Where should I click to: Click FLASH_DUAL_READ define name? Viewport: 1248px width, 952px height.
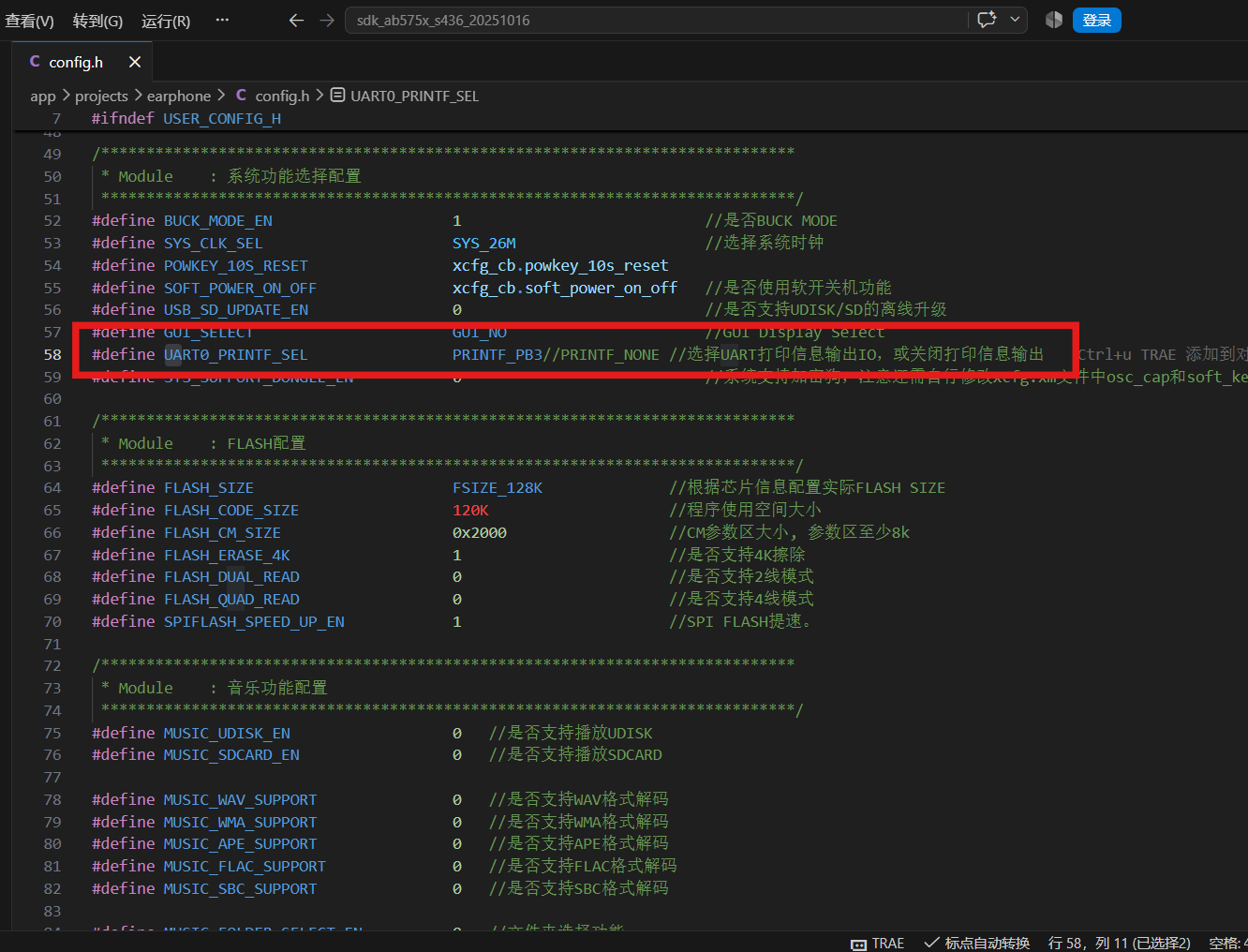(x=231, y=576)
